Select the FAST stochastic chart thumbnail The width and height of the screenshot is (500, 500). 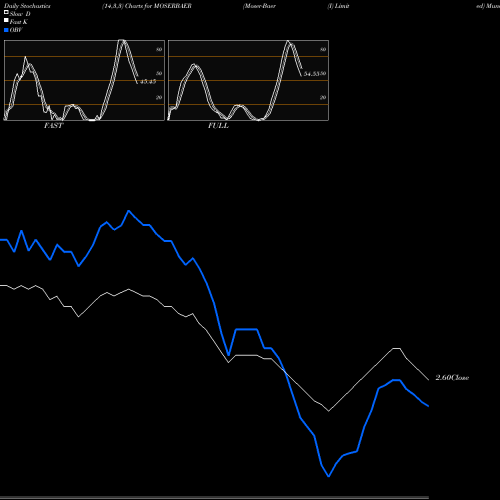(84, 80)
